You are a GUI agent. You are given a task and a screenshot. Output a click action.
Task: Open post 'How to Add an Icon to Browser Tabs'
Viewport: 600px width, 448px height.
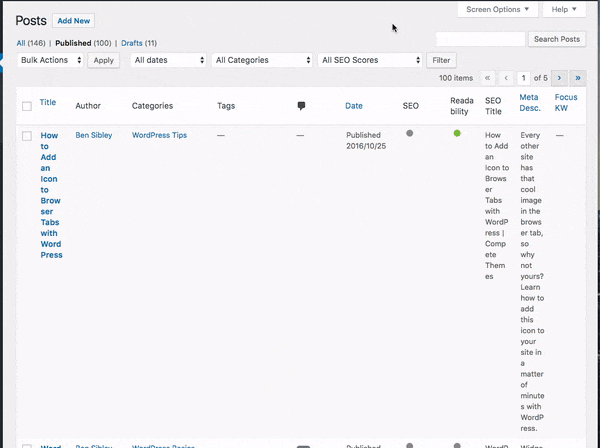pyautogui.click(x=51, y=195)
